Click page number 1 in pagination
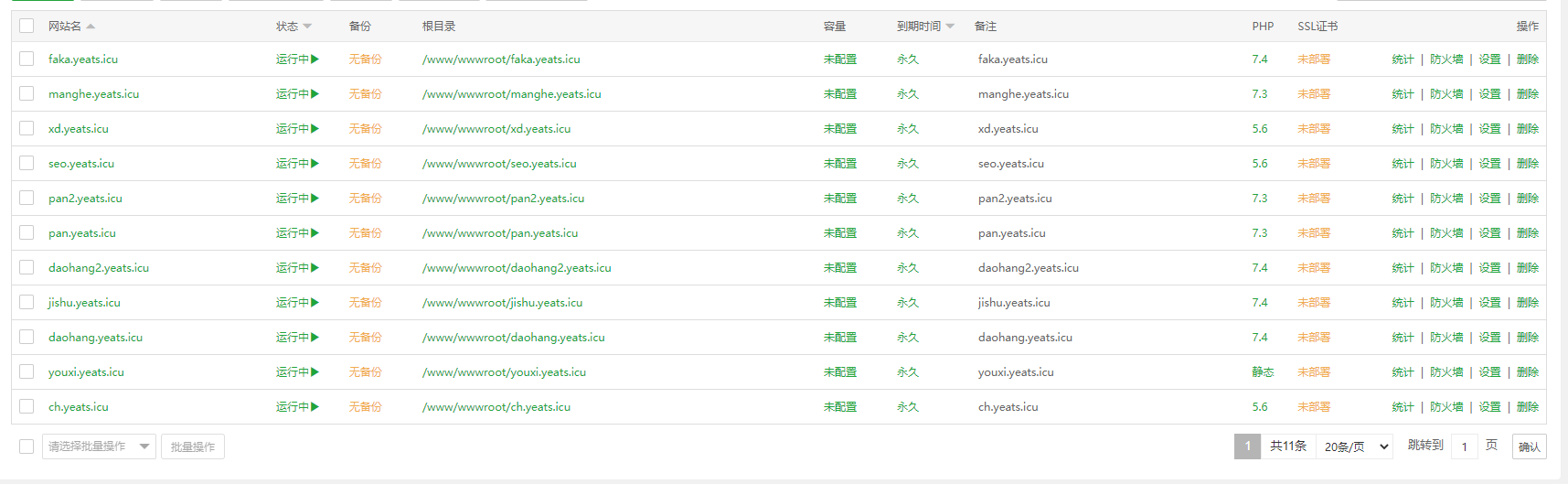The image size is (1568, 484). tap(1247, 446)
